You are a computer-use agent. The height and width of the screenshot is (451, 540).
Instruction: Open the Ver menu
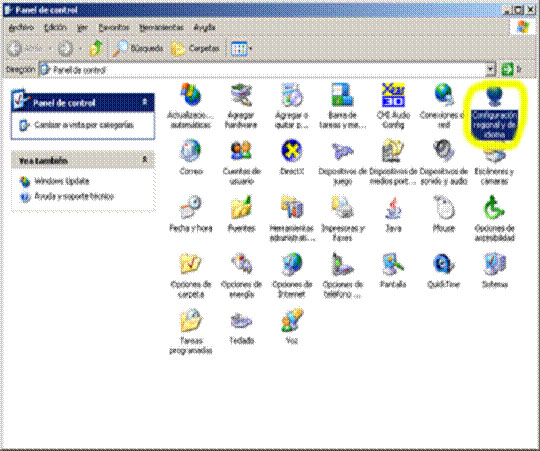point(82,27)
